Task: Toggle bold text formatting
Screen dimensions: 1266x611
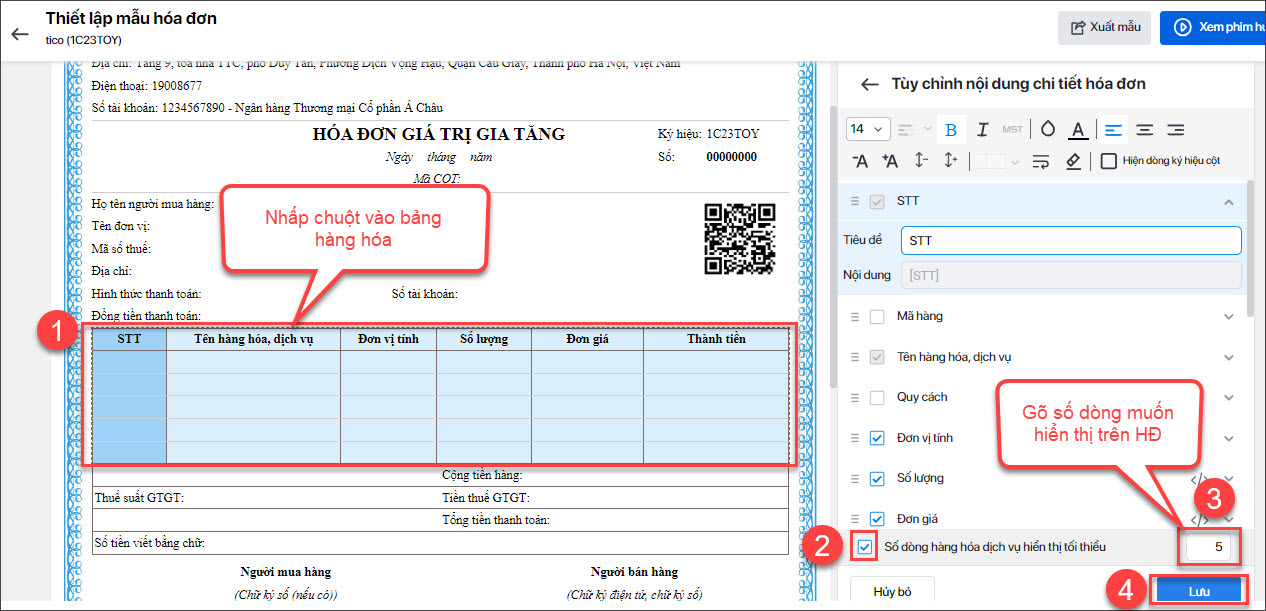Action: pyautogui.click(x=951, y=130)
